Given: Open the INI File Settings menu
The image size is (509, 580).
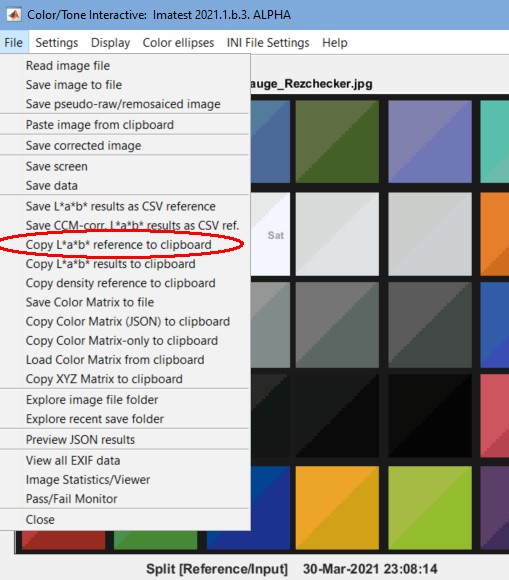Looking at the screenshot, I should pos(268,43).
